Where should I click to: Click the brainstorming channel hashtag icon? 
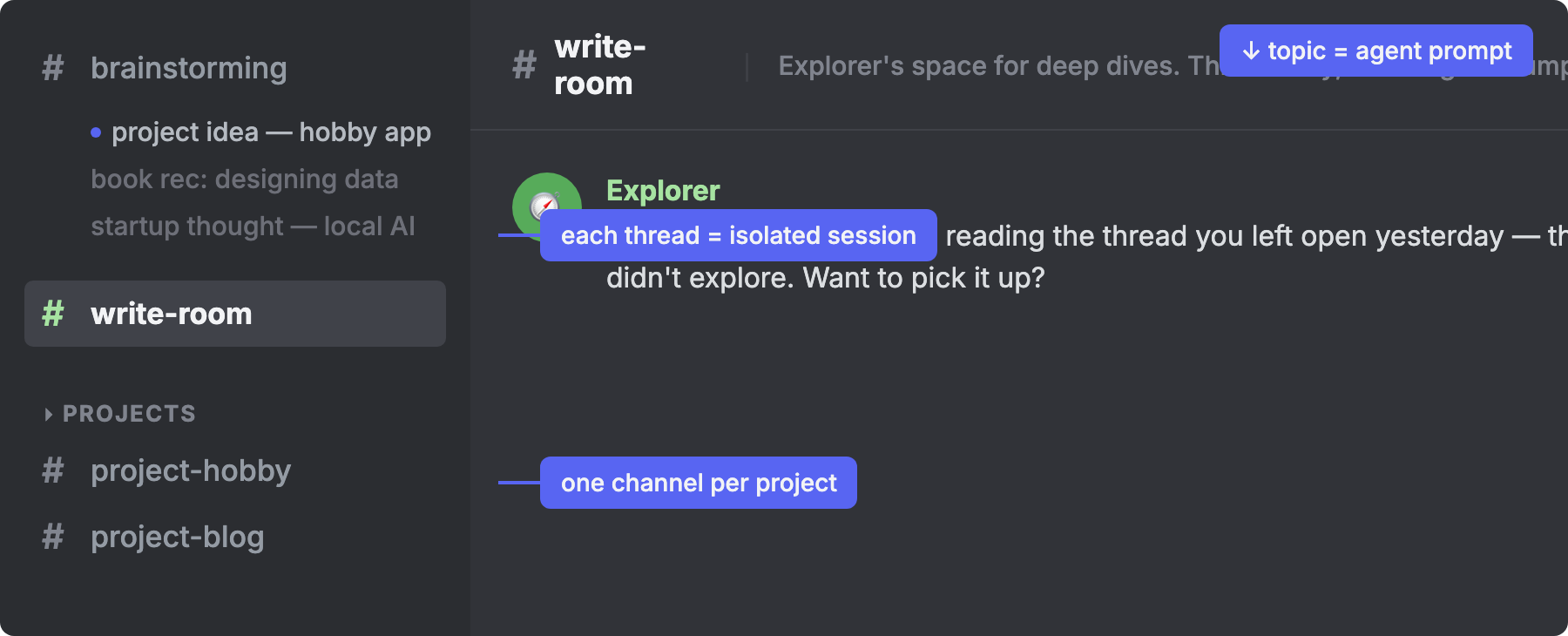pyautogui.click(x=52, y=69)
